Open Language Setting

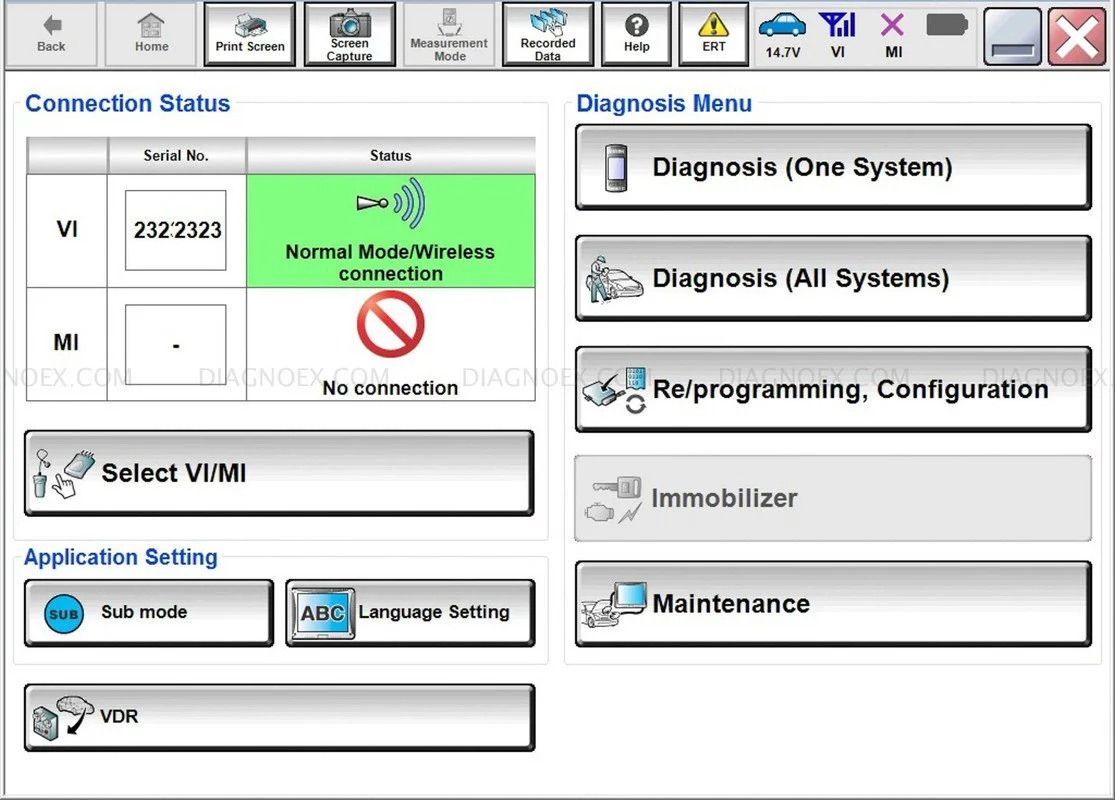(410, 613)
